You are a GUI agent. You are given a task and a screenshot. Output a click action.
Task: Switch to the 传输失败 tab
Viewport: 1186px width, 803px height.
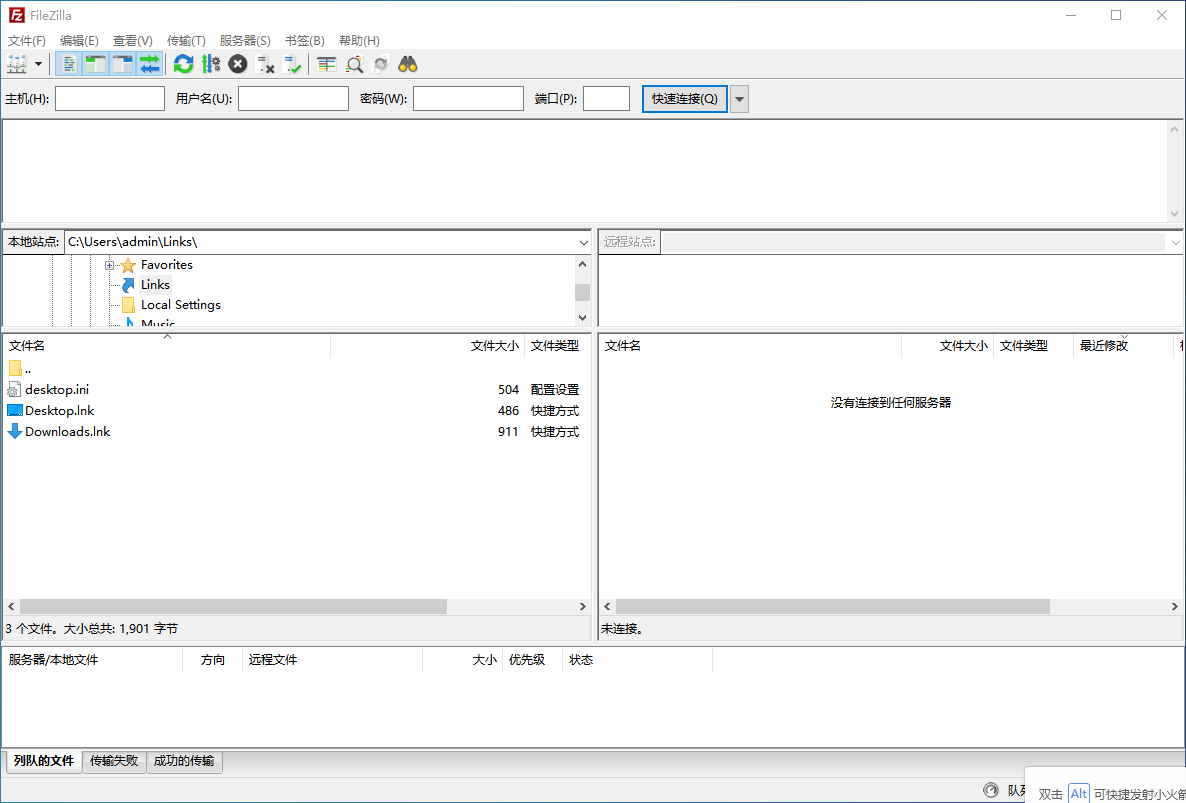coord(114,761)
